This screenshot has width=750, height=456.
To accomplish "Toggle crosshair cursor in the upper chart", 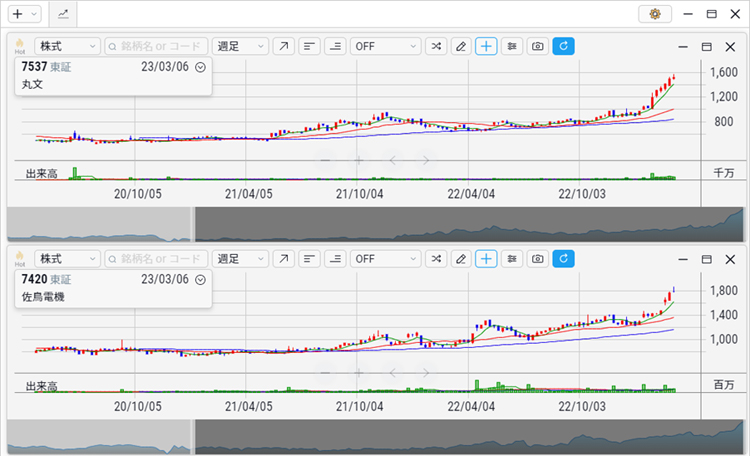I will 487,46.
